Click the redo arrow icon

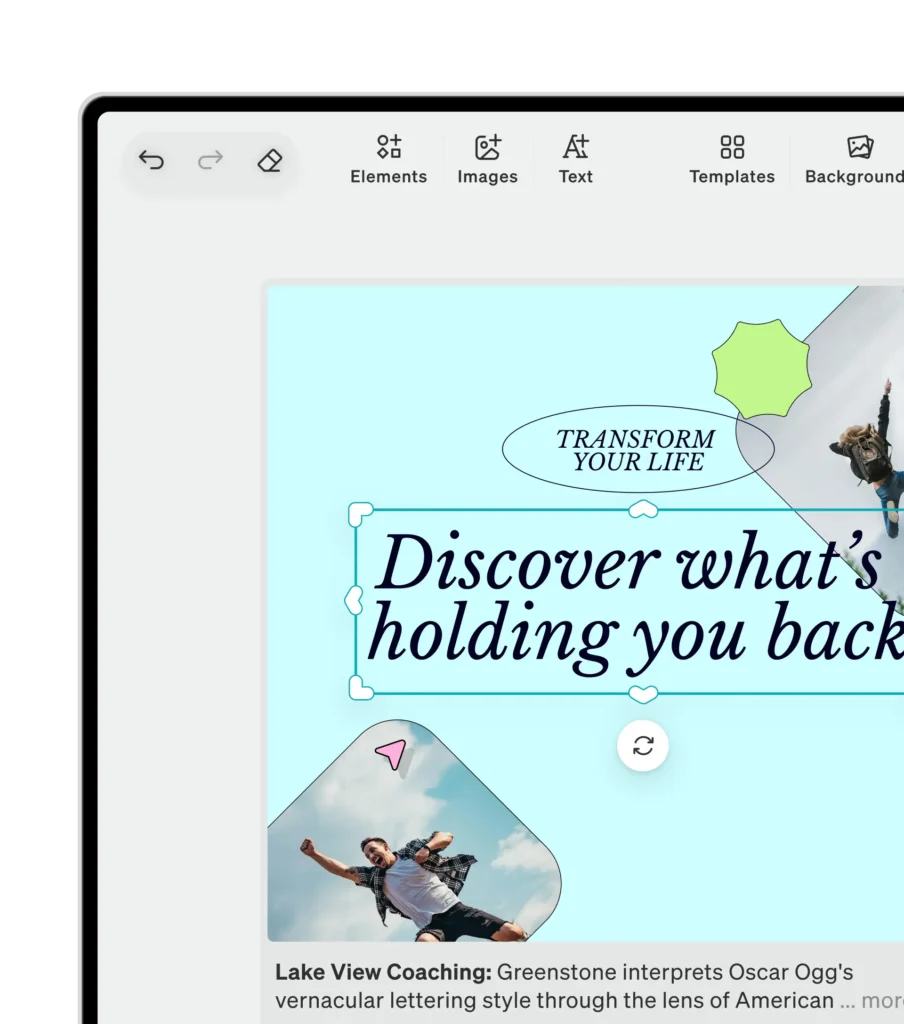210,160
